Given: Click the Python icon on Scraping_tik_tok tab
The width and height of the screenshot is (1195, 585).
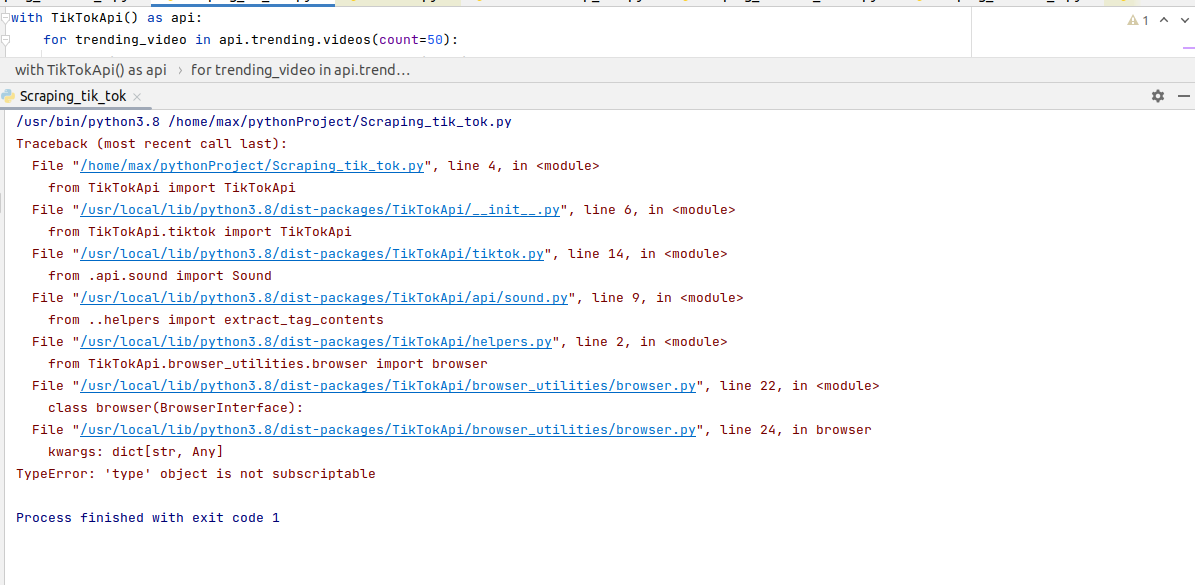Looking at the screenshot, I should click(8, 96).
